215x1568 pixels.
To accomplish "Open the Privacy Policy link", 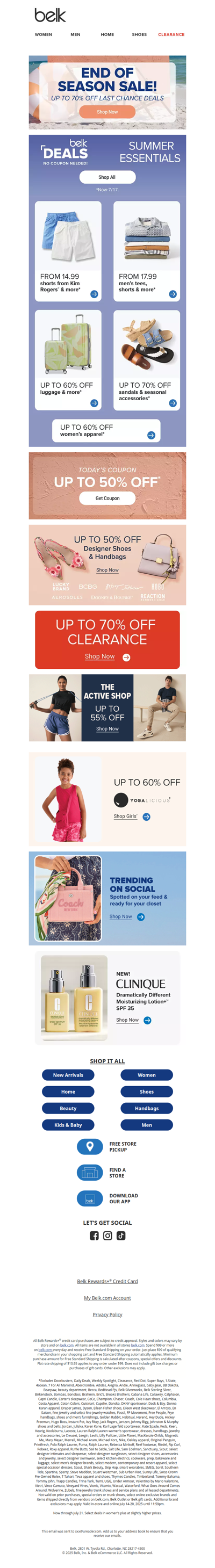I will tap(107, 1314).
